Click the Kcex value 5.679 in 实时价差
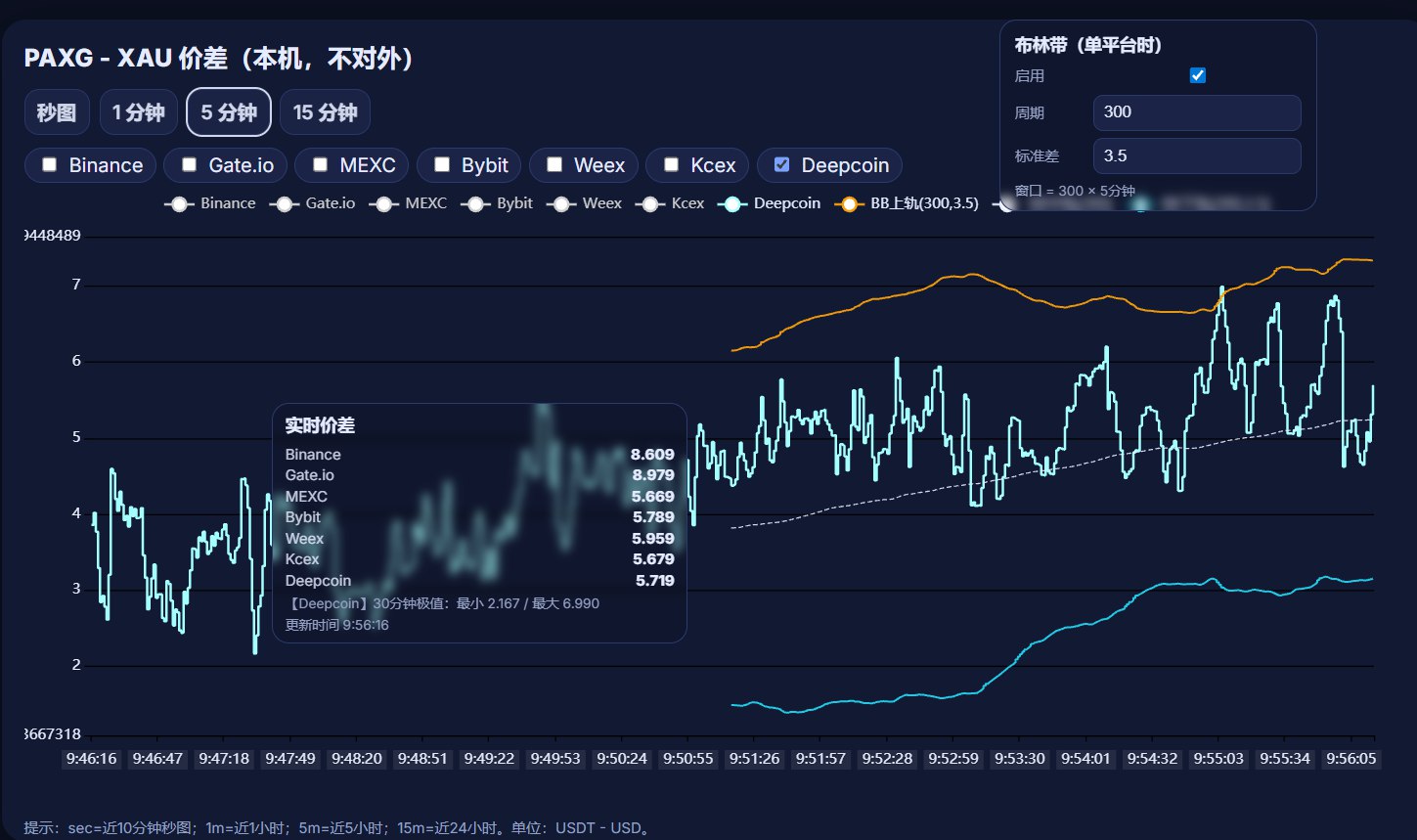 652,559
